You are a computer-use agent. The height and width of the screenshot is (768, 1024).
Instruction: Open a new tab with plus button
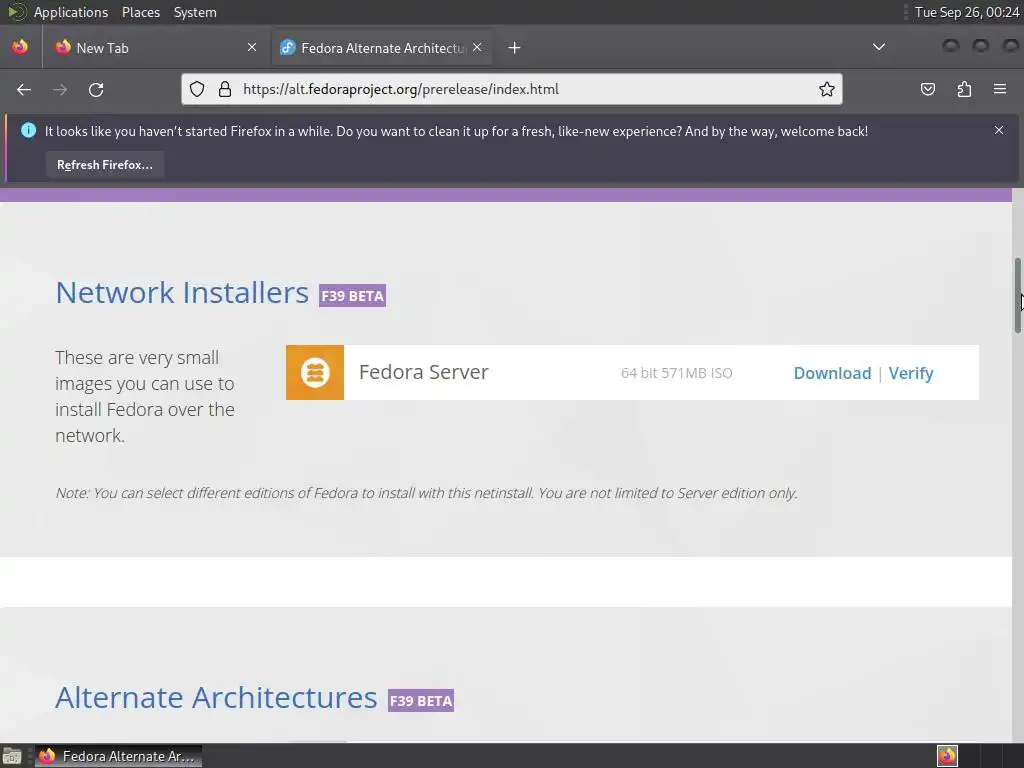coord(515,48)
